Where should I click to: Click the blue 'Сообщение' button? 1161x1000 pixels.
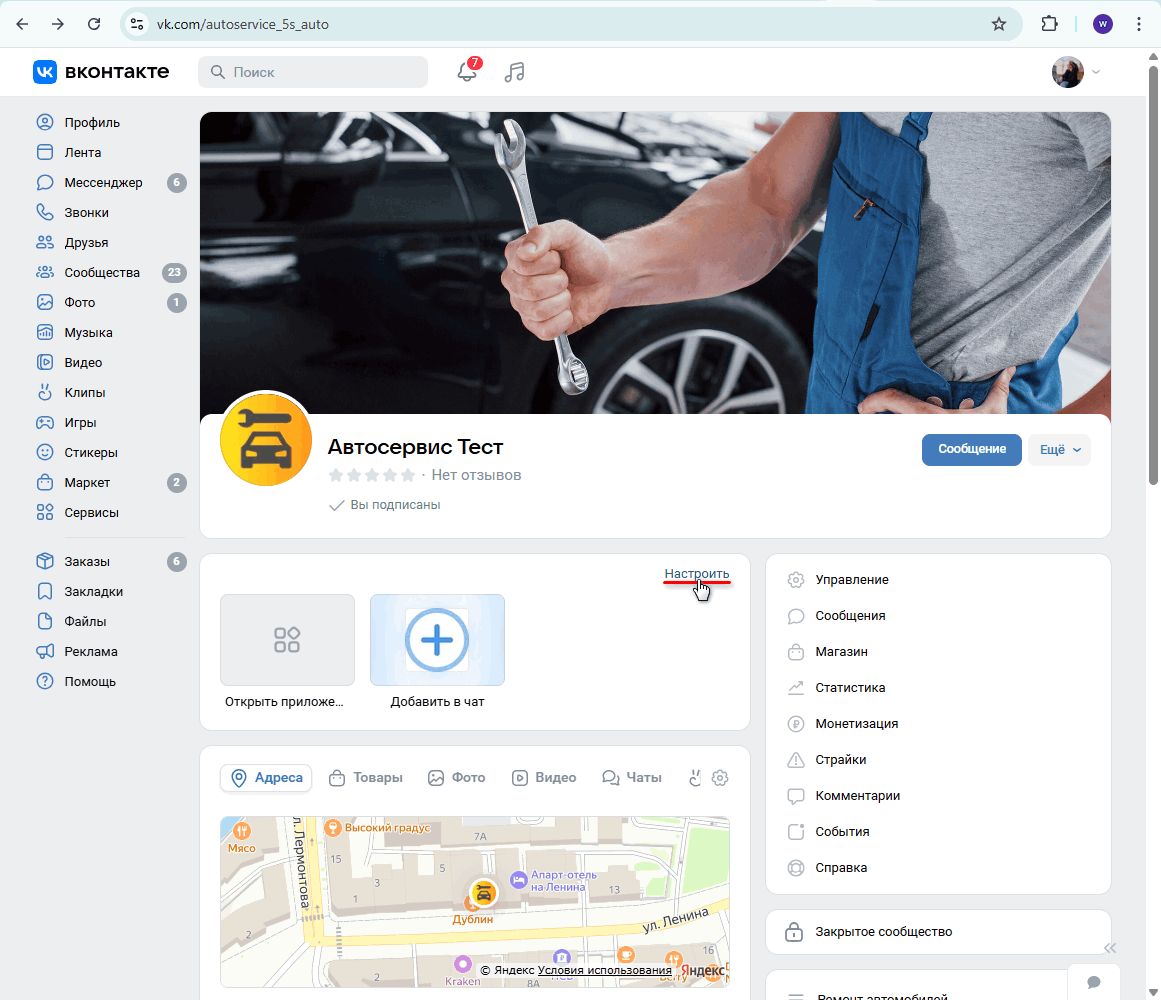(x=971, y=450)
